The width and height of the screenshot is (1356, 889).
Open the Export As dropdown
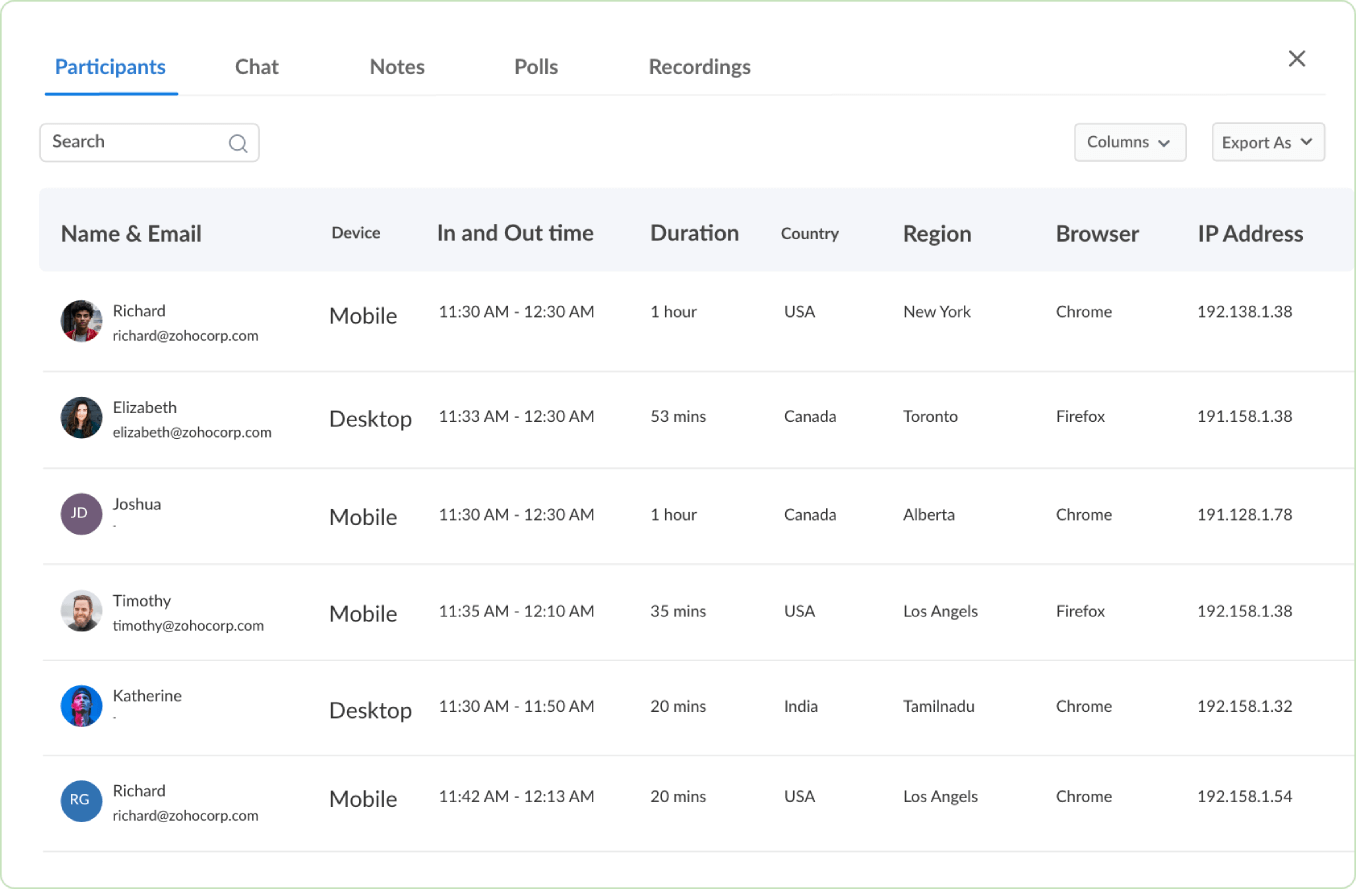[1267, 142]
